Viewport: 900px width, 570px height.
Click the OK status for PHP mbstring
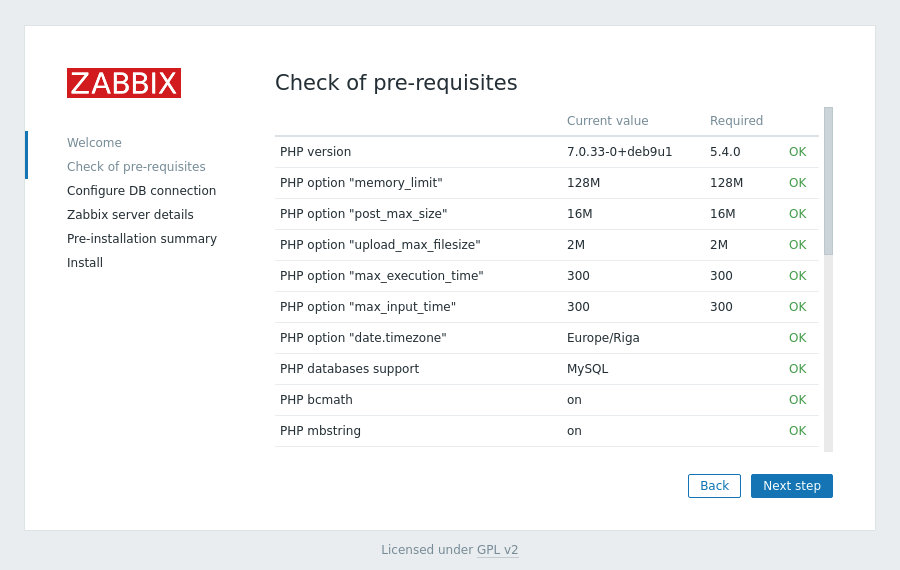point(797,431)
